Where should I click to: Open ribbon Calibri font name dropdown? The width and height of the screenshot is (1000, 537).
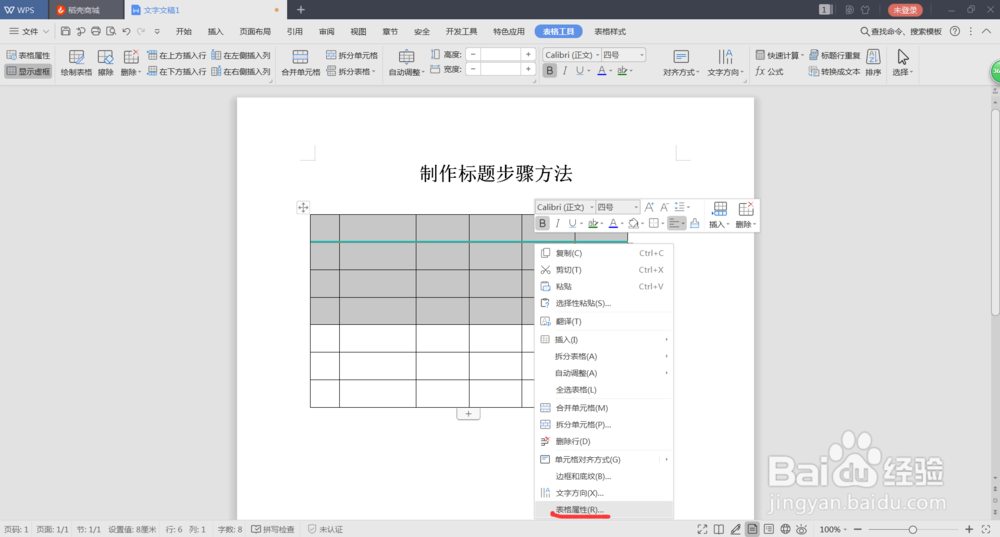click(598, 55)
